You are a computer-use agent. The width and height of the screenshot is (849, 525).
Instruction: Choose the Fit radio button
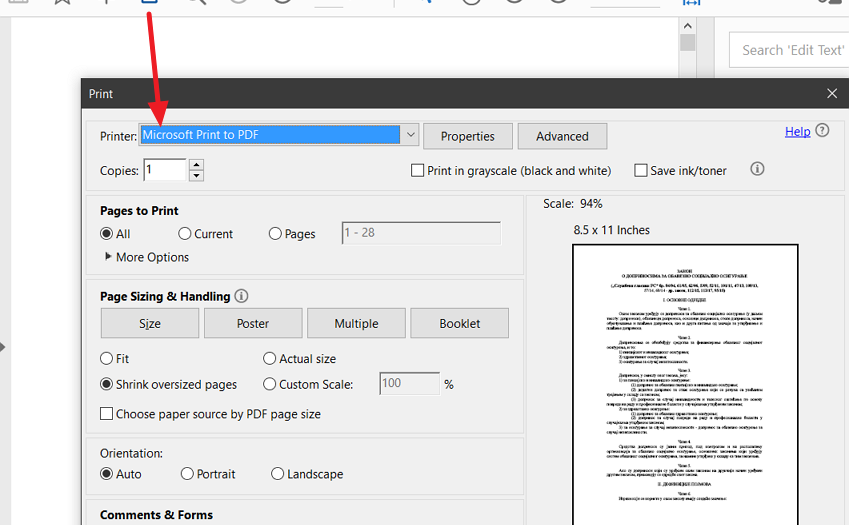[107, 359]
